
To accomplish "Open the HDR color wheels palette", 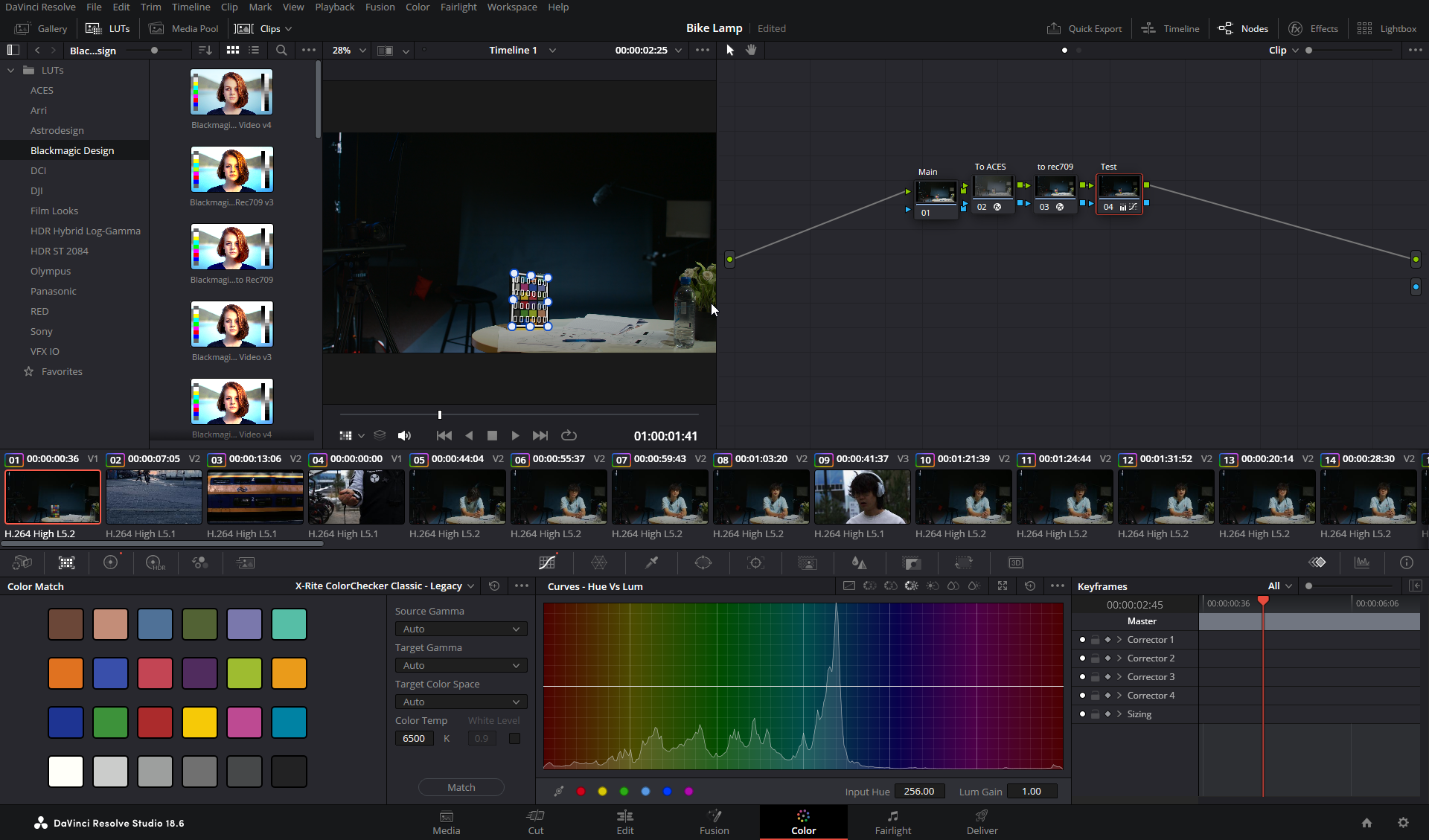I will point(155,562).
